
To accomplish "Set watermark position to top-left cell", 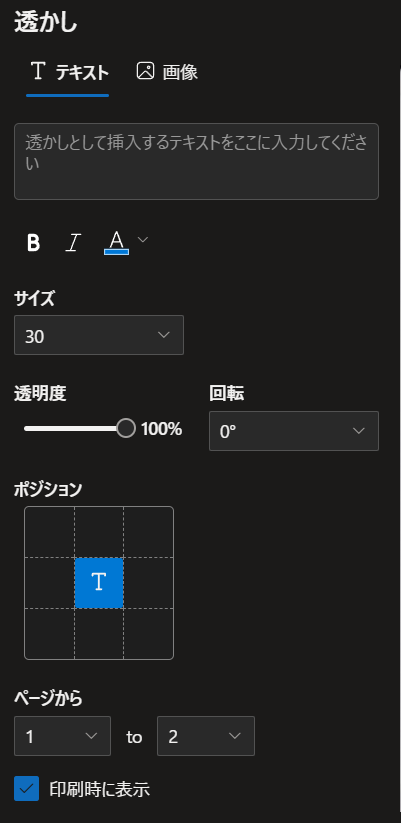I will [49, 532].
